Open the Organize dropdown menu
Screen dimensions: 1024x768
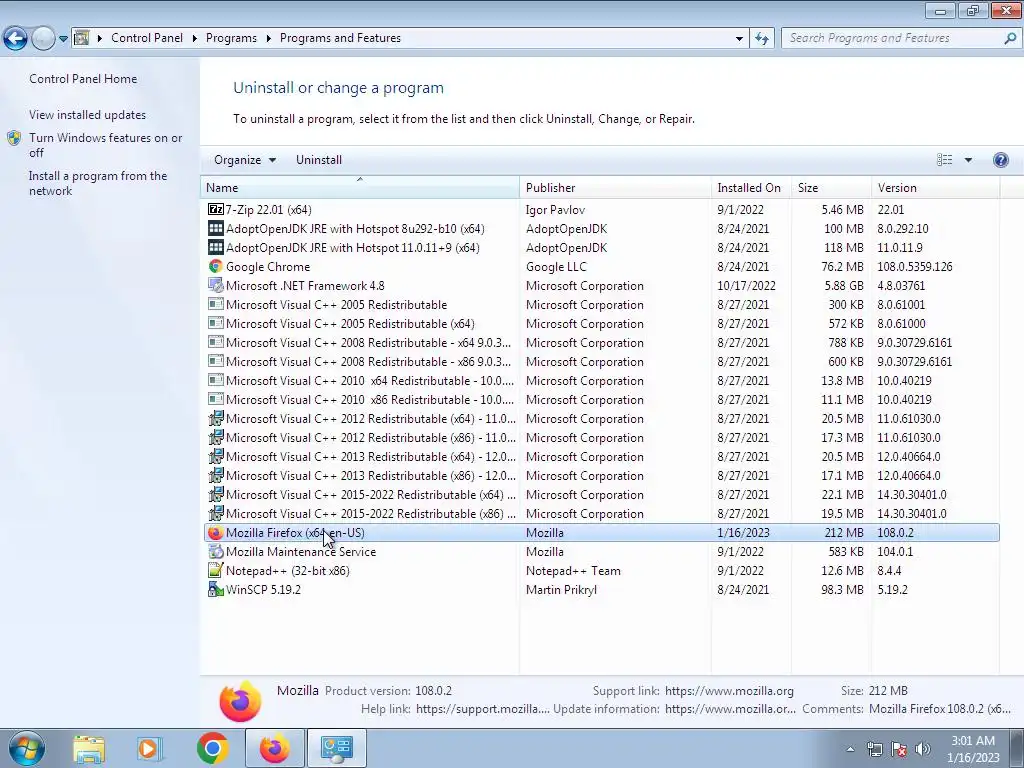245,160
